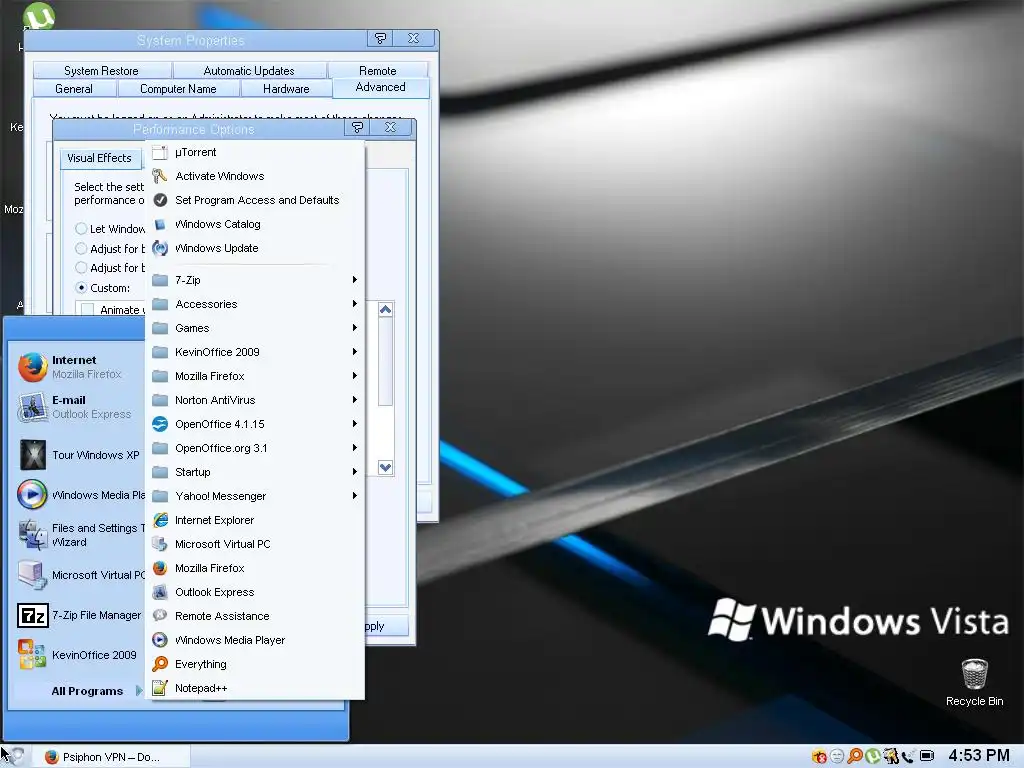Expand the Accessories submenu
Image resolution: width=1024 pixels, height=768 pixels.
(255, 304)
